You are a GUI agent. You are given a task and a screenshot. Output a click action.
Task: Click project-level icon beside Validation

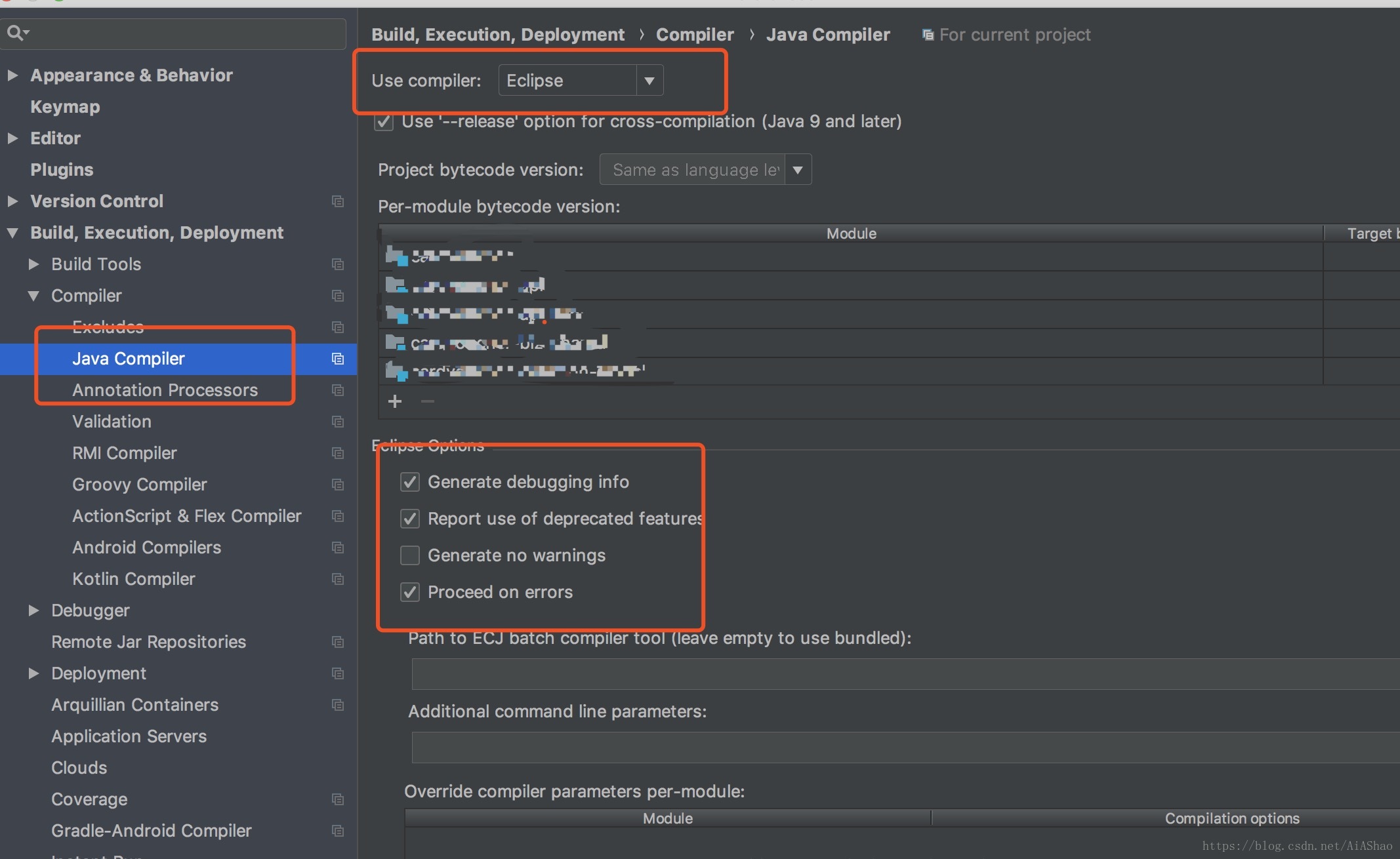click(338, 422)
